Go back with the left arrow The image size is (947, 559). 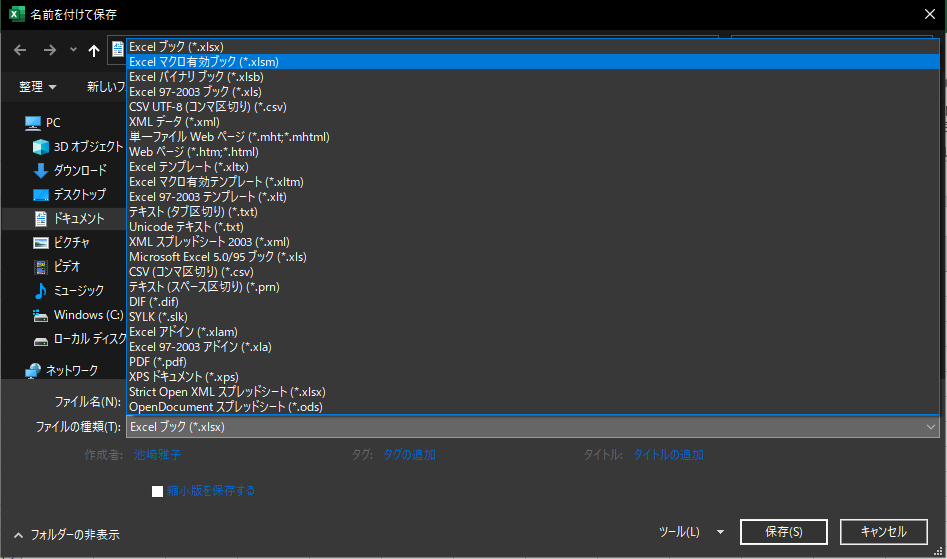click(20, 50)
